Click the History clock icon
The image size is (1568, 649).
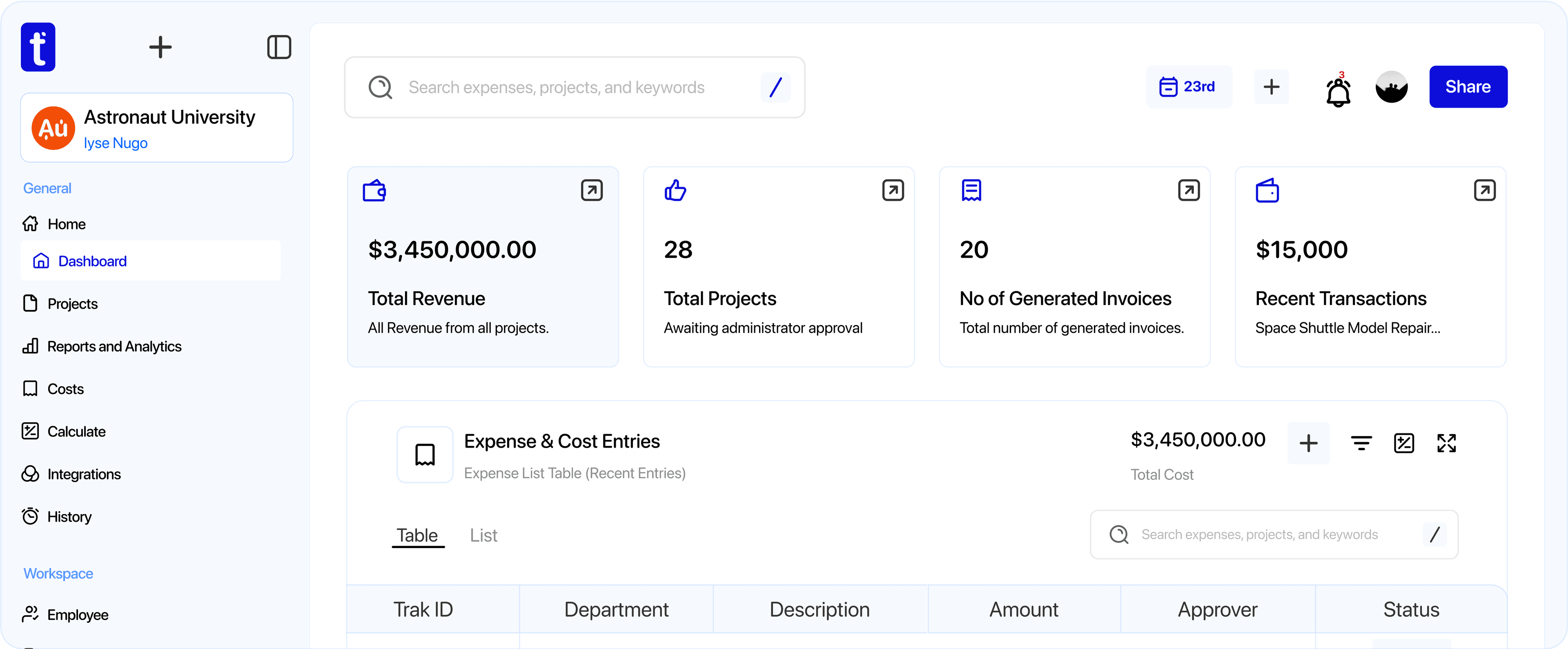point(31,516)
